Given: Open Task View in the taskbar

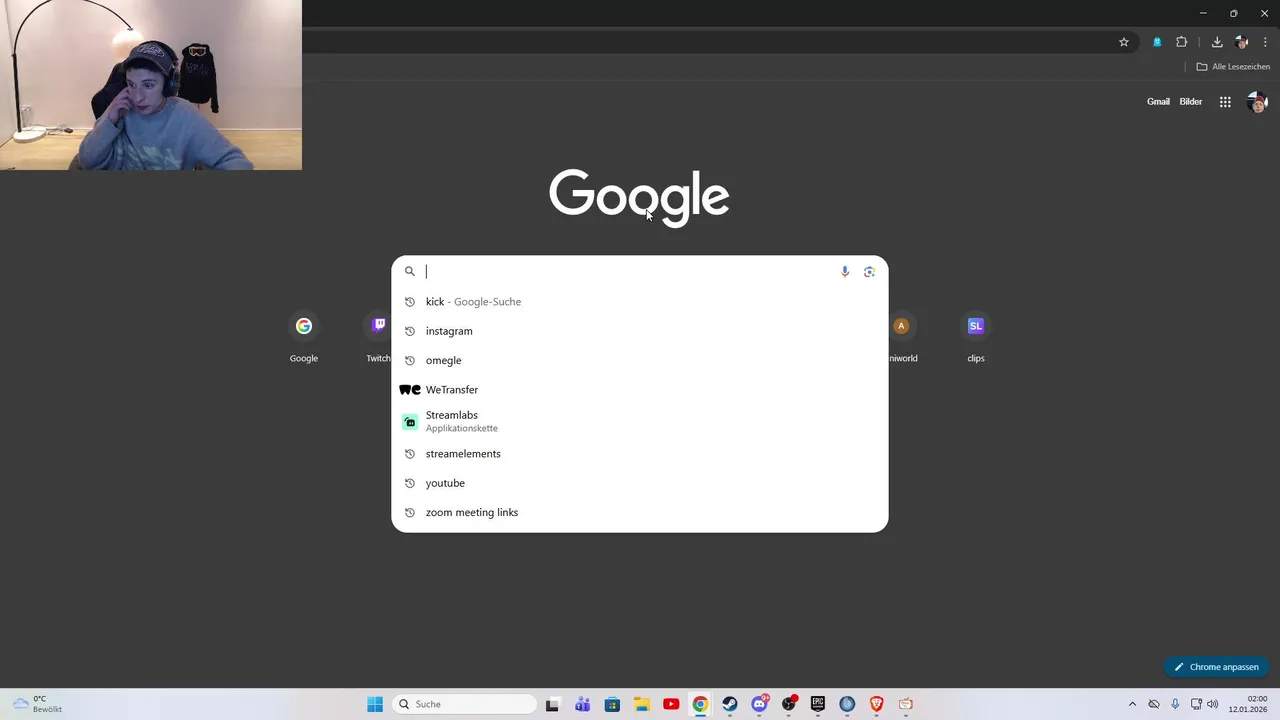Looking at the screenshot, I should 552,704.
